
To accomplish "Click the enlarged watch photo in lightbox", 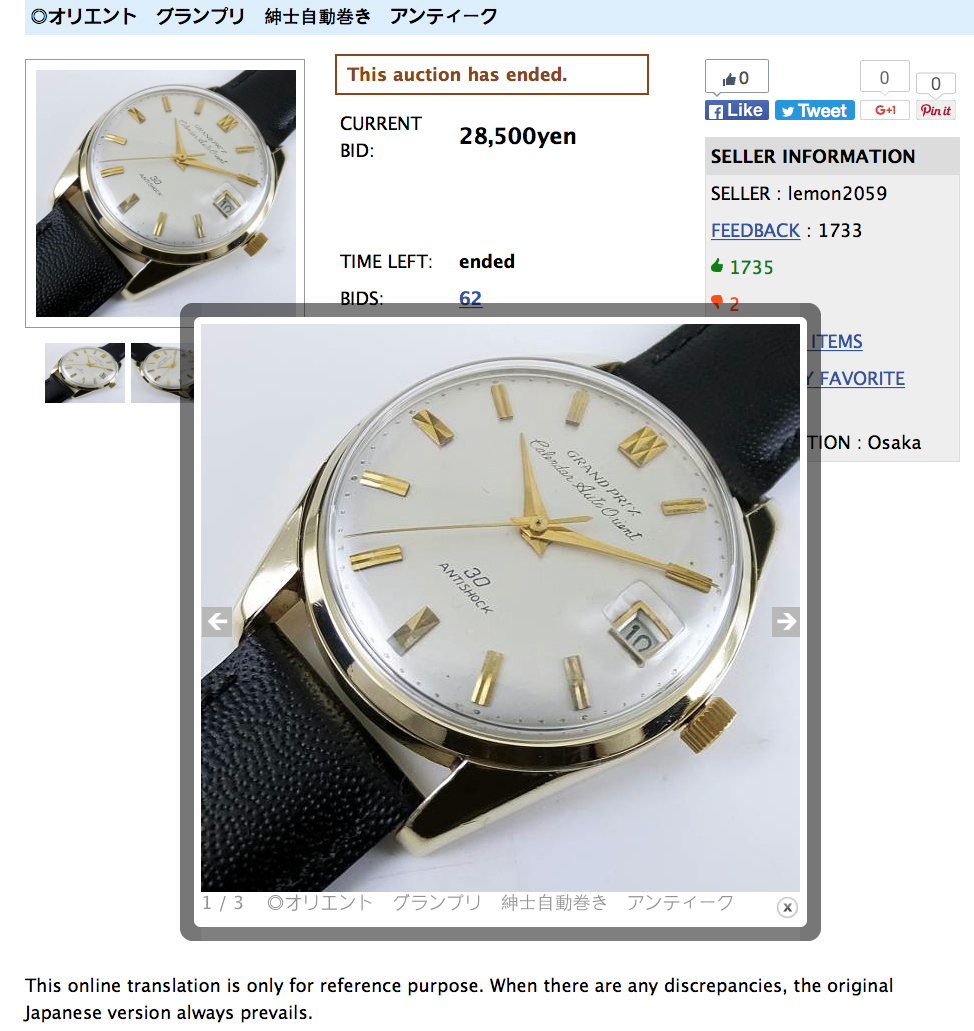I will (x=500, y=607).
